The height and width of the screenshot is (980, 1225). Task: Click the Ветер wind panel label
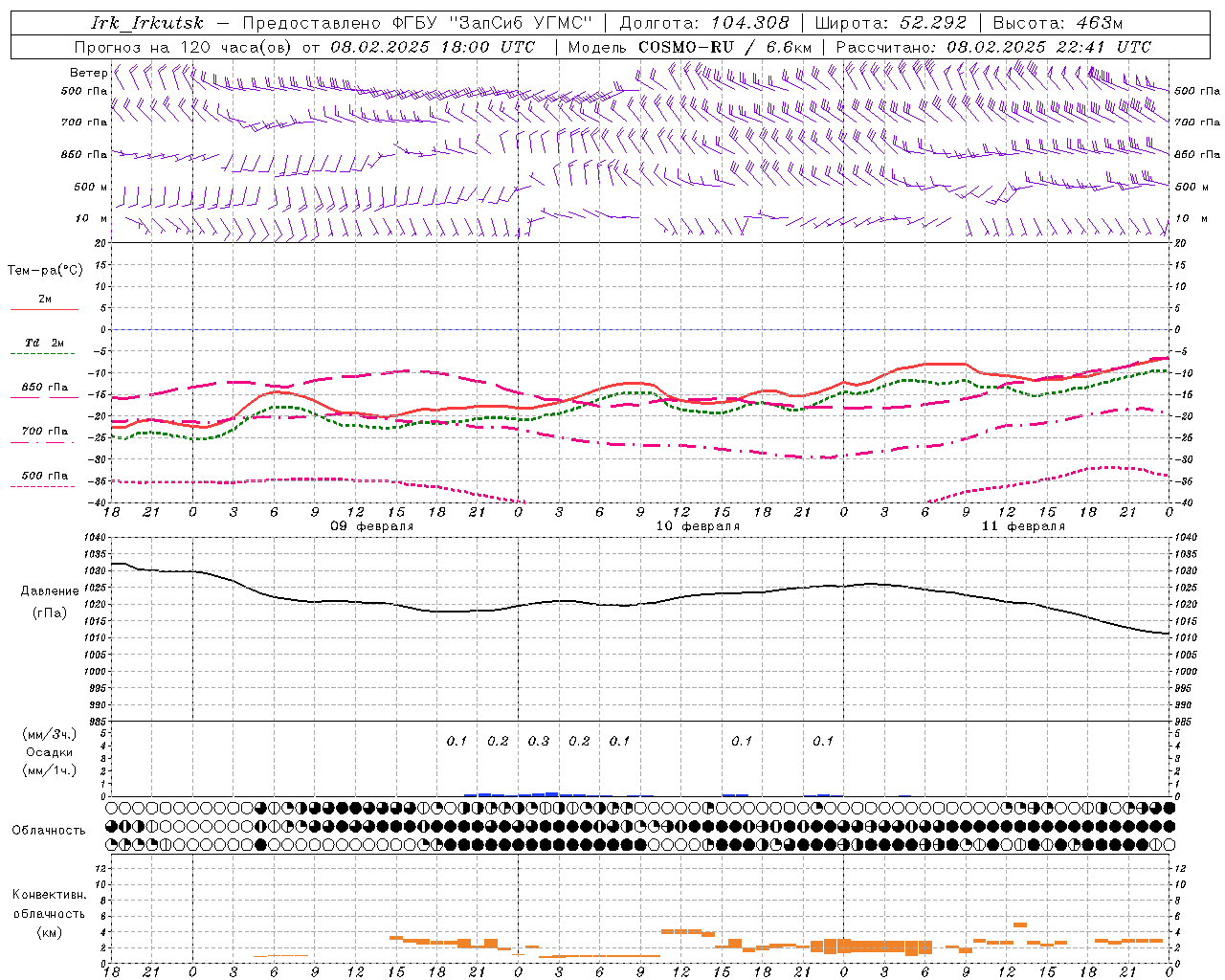point(89,73)
